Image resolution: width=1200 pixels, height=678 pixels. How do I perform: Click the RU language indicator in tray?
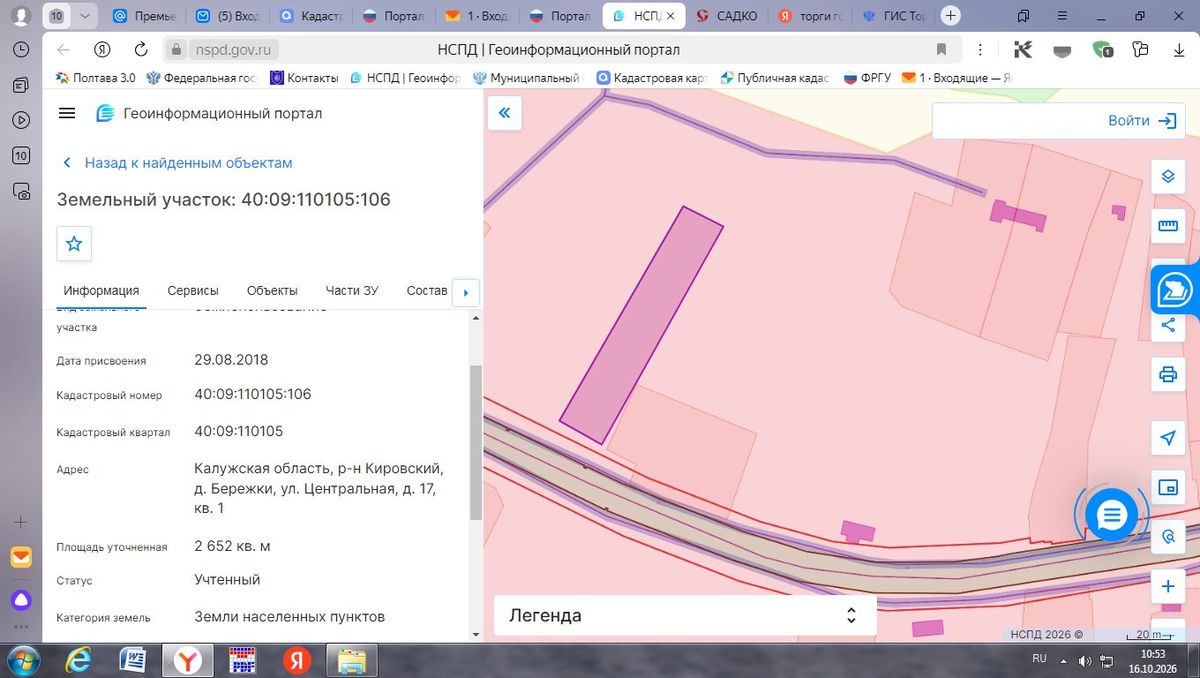(x=1039, y=659)
